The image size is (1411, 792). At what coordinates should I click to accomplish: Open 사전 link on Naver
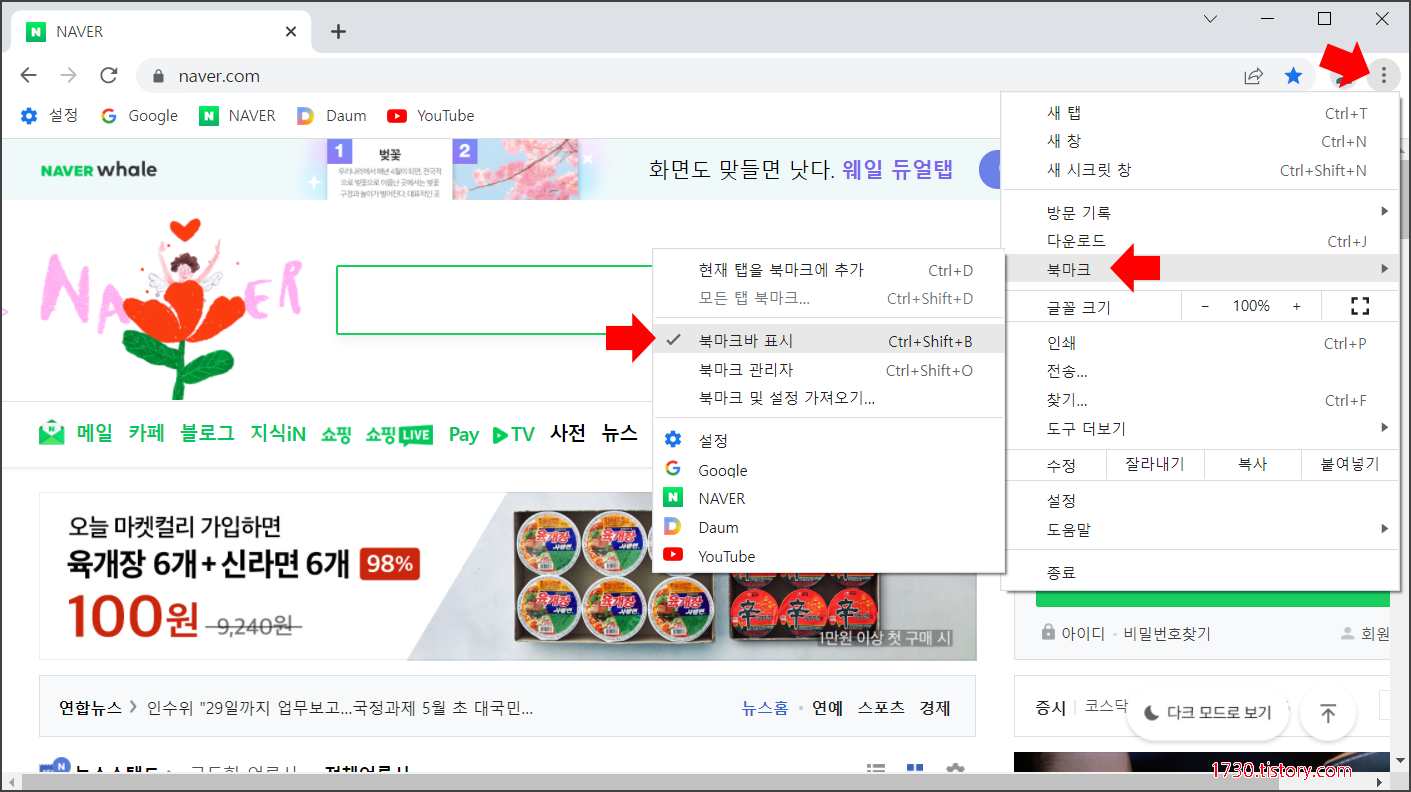pyautogui.click(x=568, y=433)
